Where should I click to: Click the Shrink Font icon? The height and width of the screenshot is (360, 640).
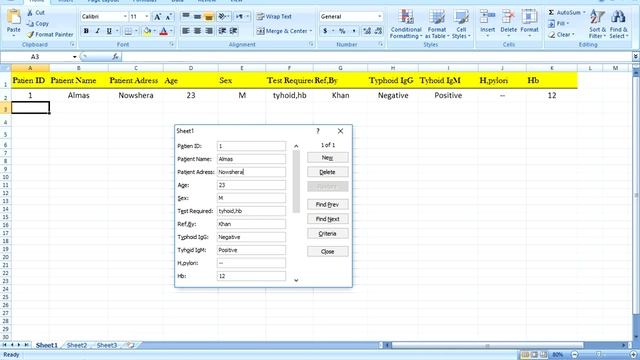(168, 17)
